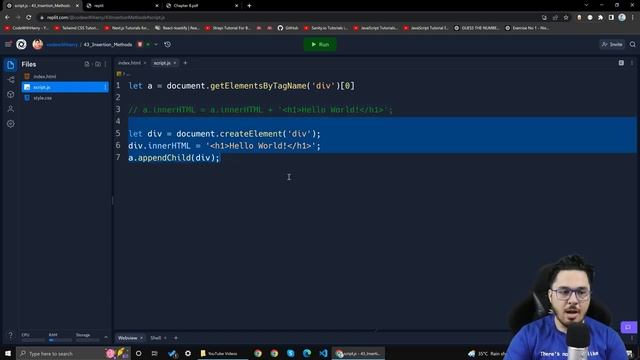640x360 pixels.
Task: Click the Windows taskbar search box
Action: point(73,353)
